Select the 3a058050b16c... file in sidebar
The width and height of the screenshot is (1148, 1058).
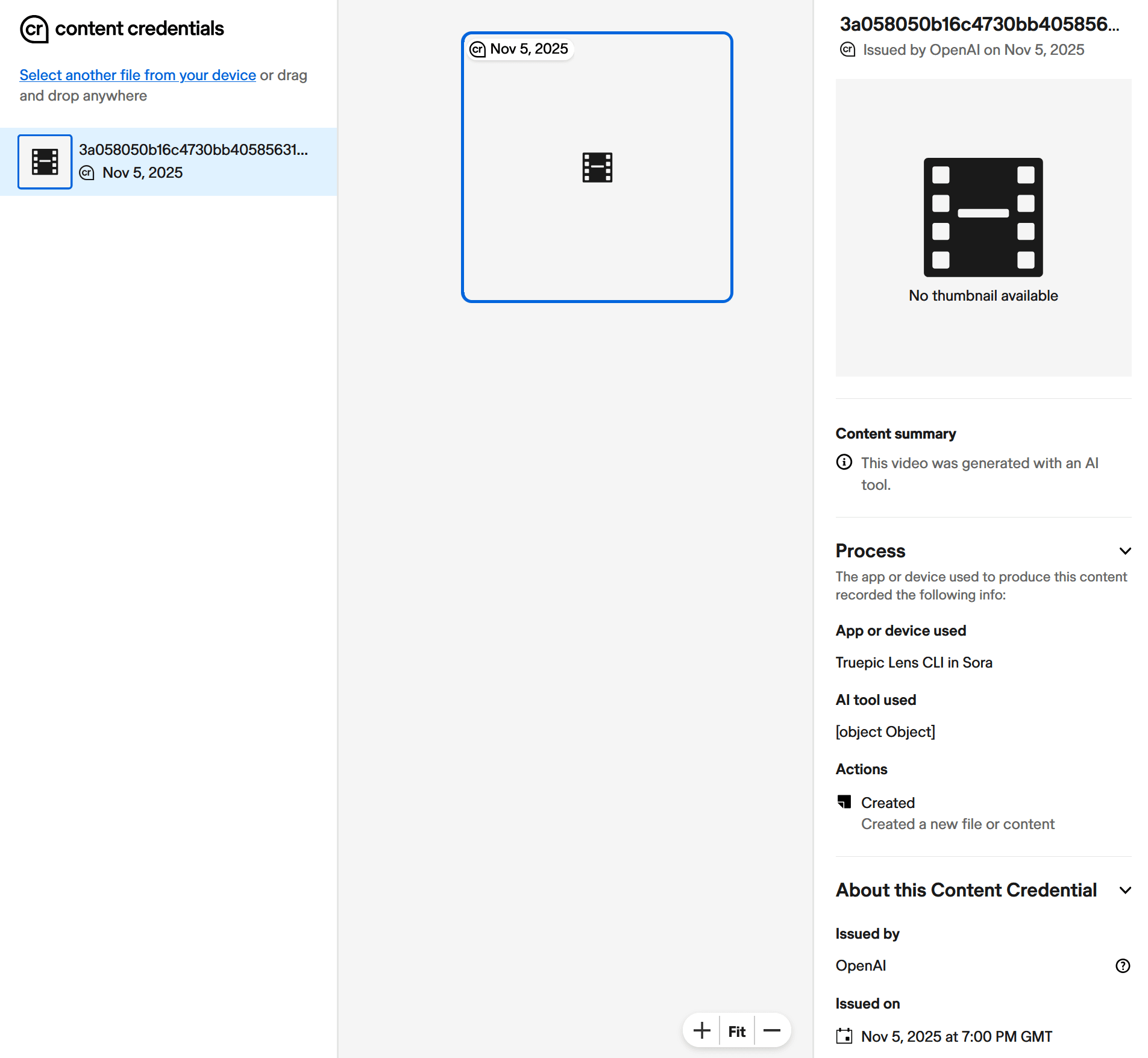pos(193,150)
